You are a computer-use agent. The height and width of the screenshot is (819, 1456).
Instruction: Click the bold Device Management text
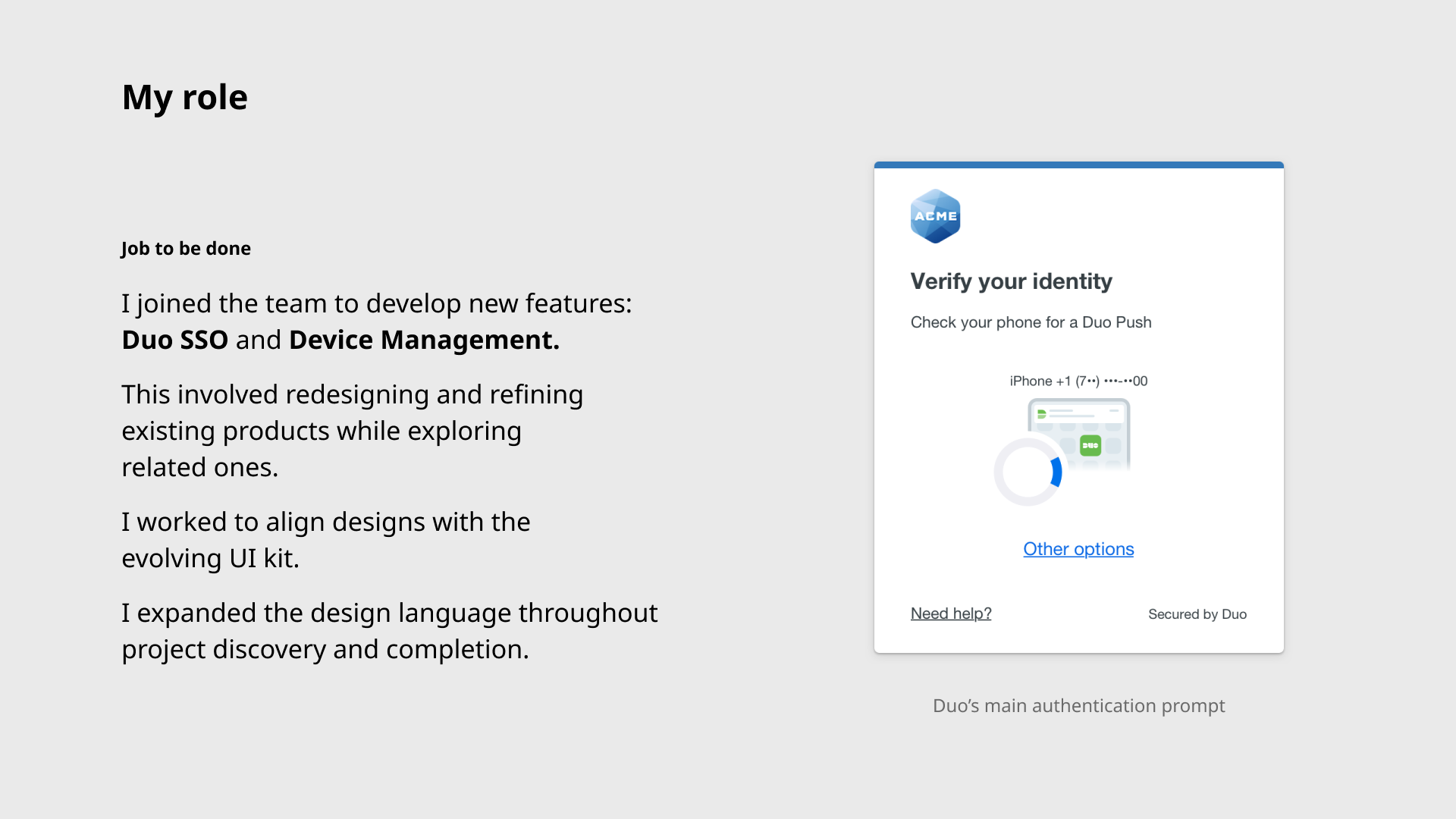point(425,340)
